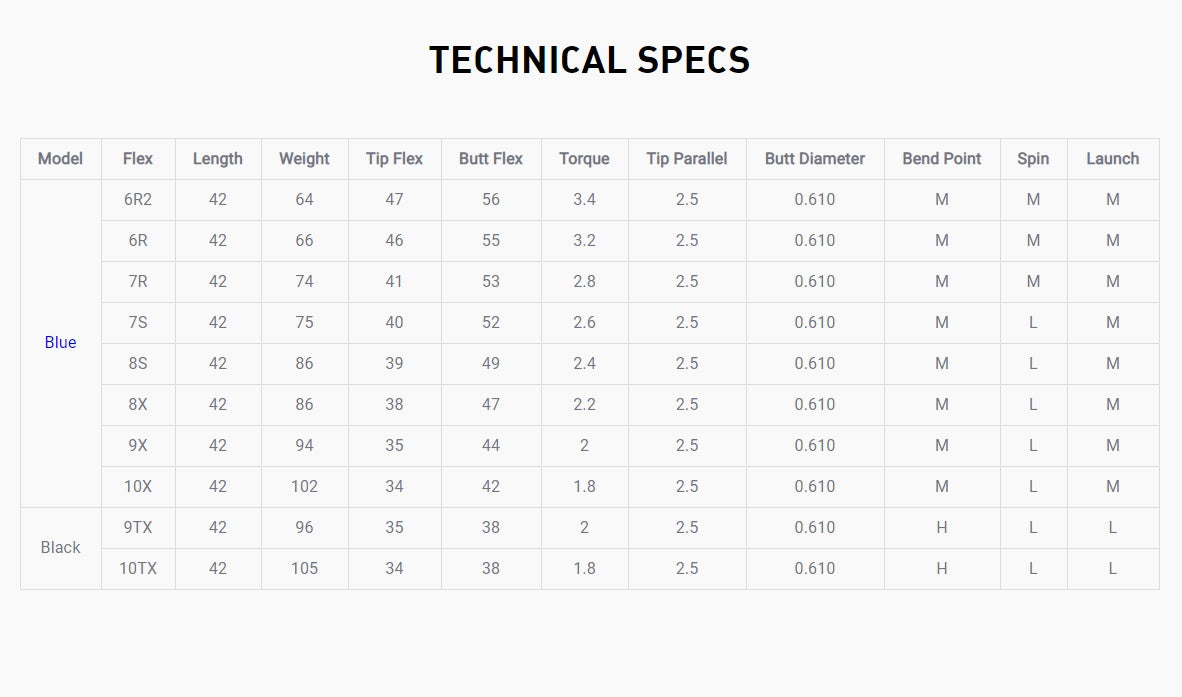This screenshot has height=697, width=1182.
Task: Click the Bend Point column header
Action: click(x=942, y=159)
